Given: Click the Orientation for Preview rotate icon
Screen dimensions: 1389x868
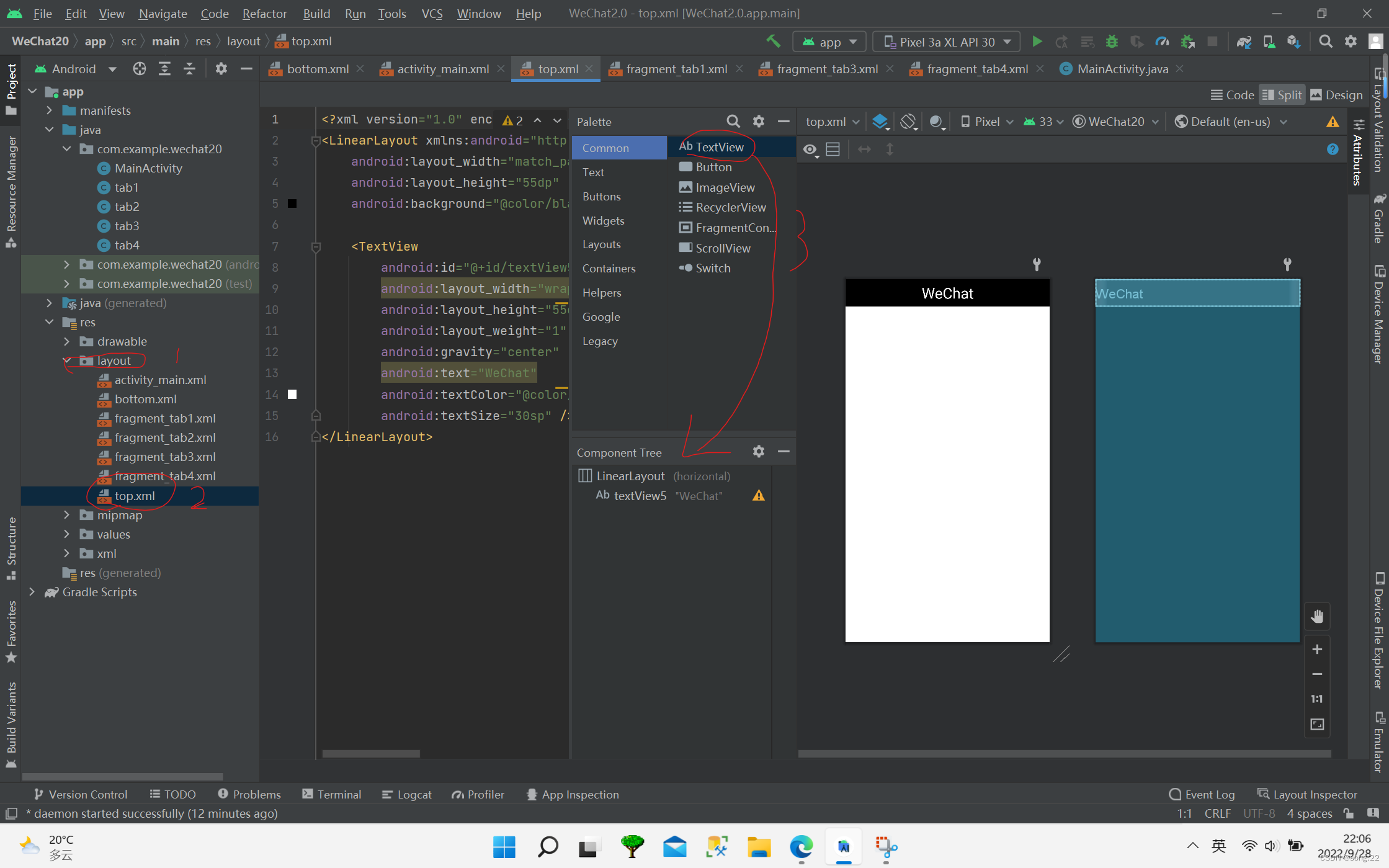Looking at the screenshot, I should 909,122.
